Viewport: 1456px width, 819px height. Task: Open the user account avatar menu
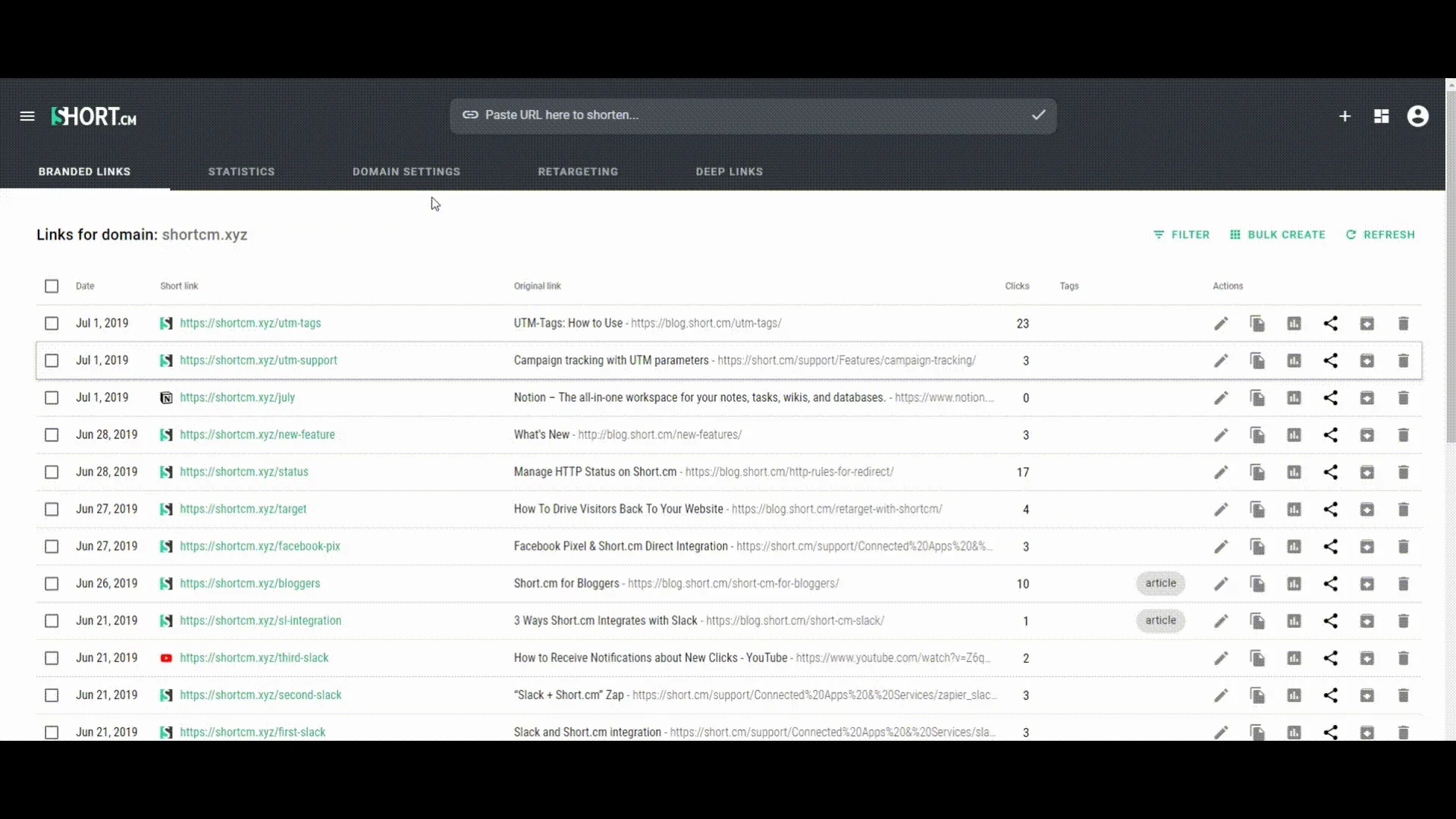pyautogui.click(x=1418, y=116)
